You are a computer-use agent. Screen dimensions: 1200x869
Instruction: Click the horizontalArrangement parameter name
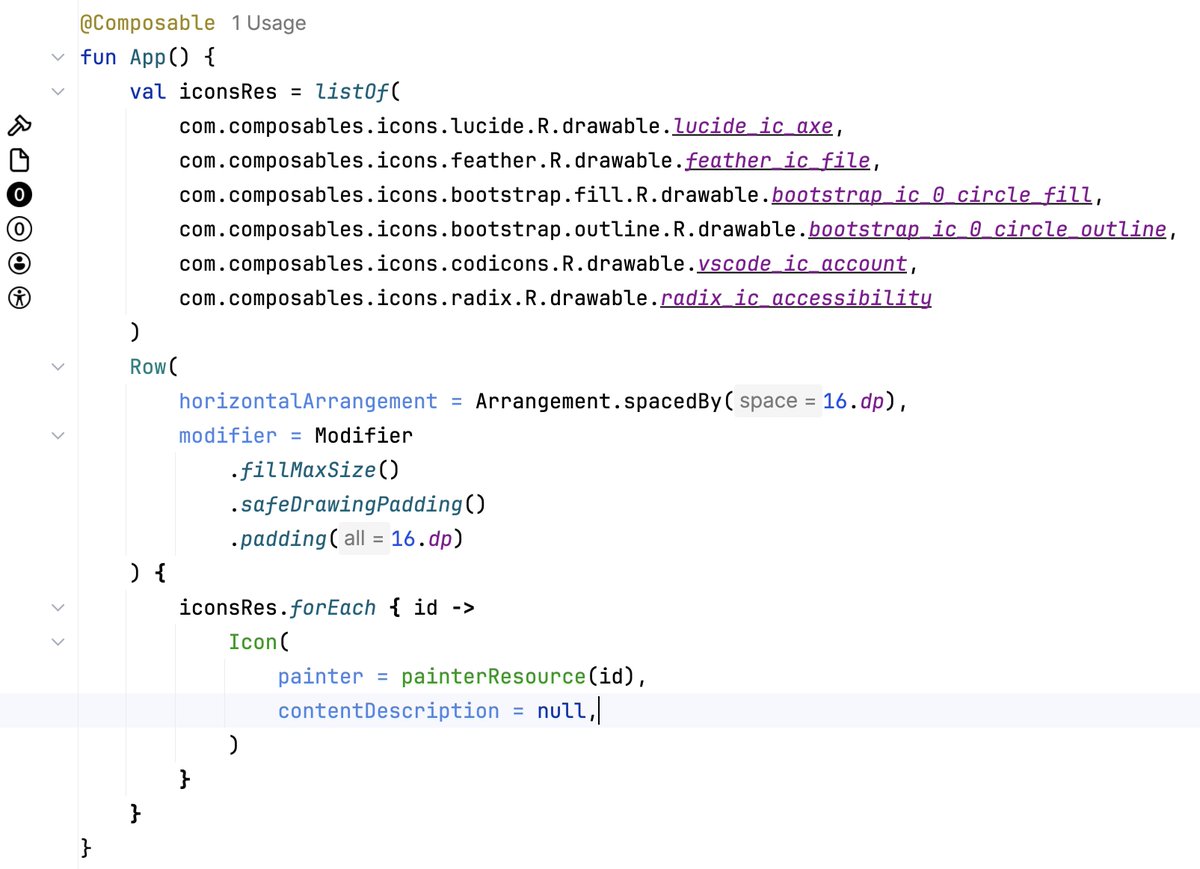coord(308,401)
